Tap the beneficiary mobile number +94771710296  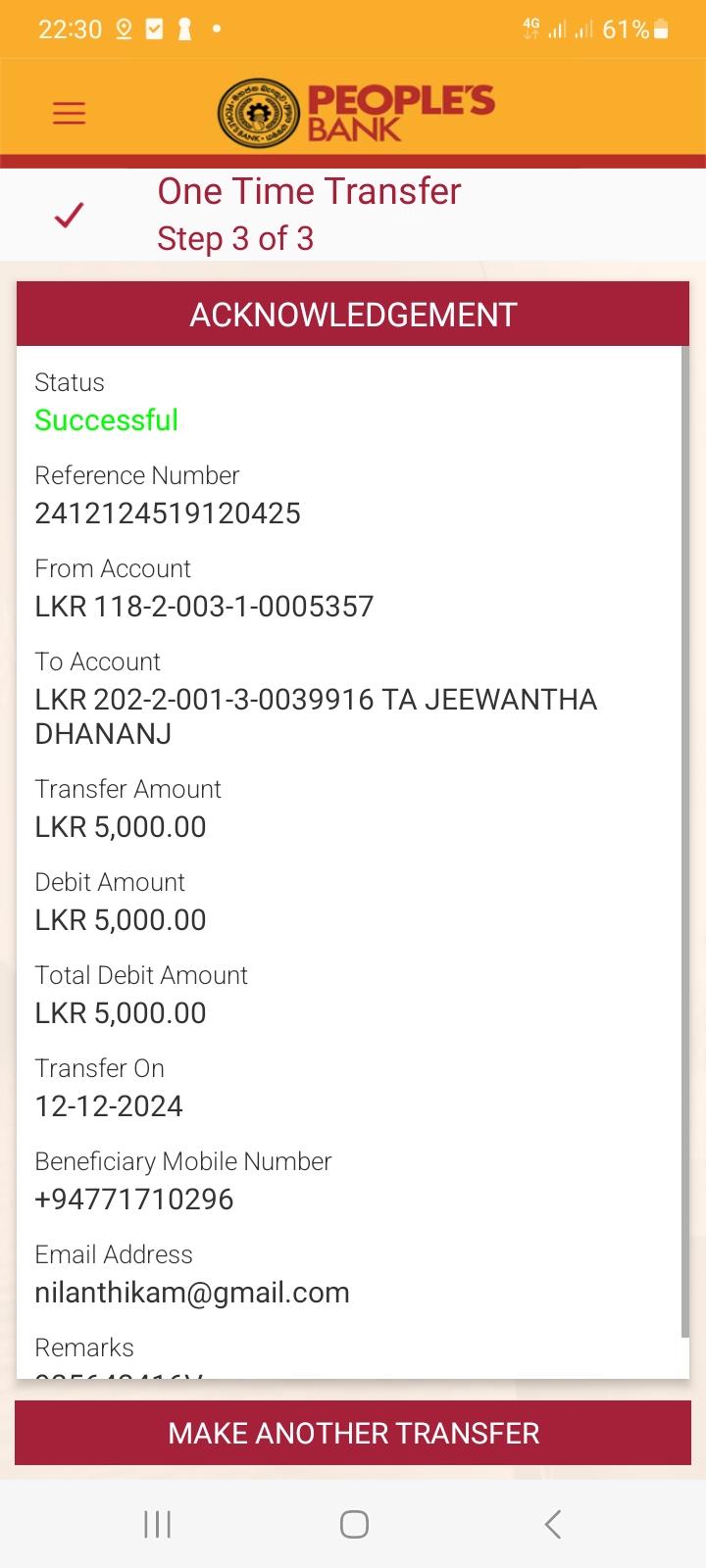pyautogui.click(x=134, y=1200)
